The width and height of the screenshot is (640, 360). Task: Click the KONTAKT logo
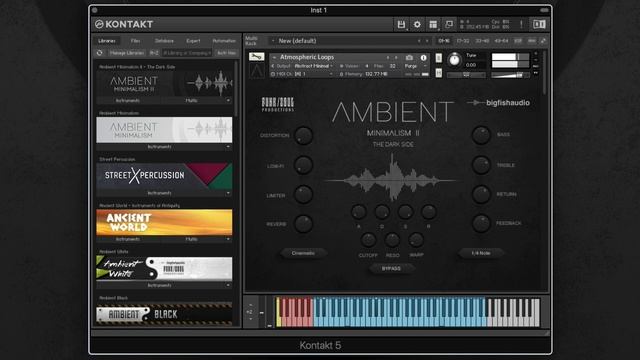(124, 24)
